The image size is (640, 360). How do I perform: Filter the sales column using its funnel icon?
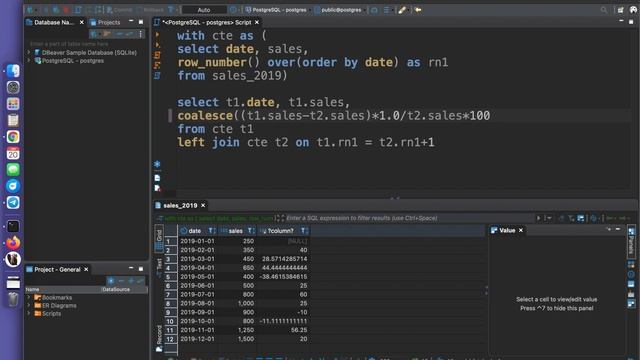[x=251, y=231]
